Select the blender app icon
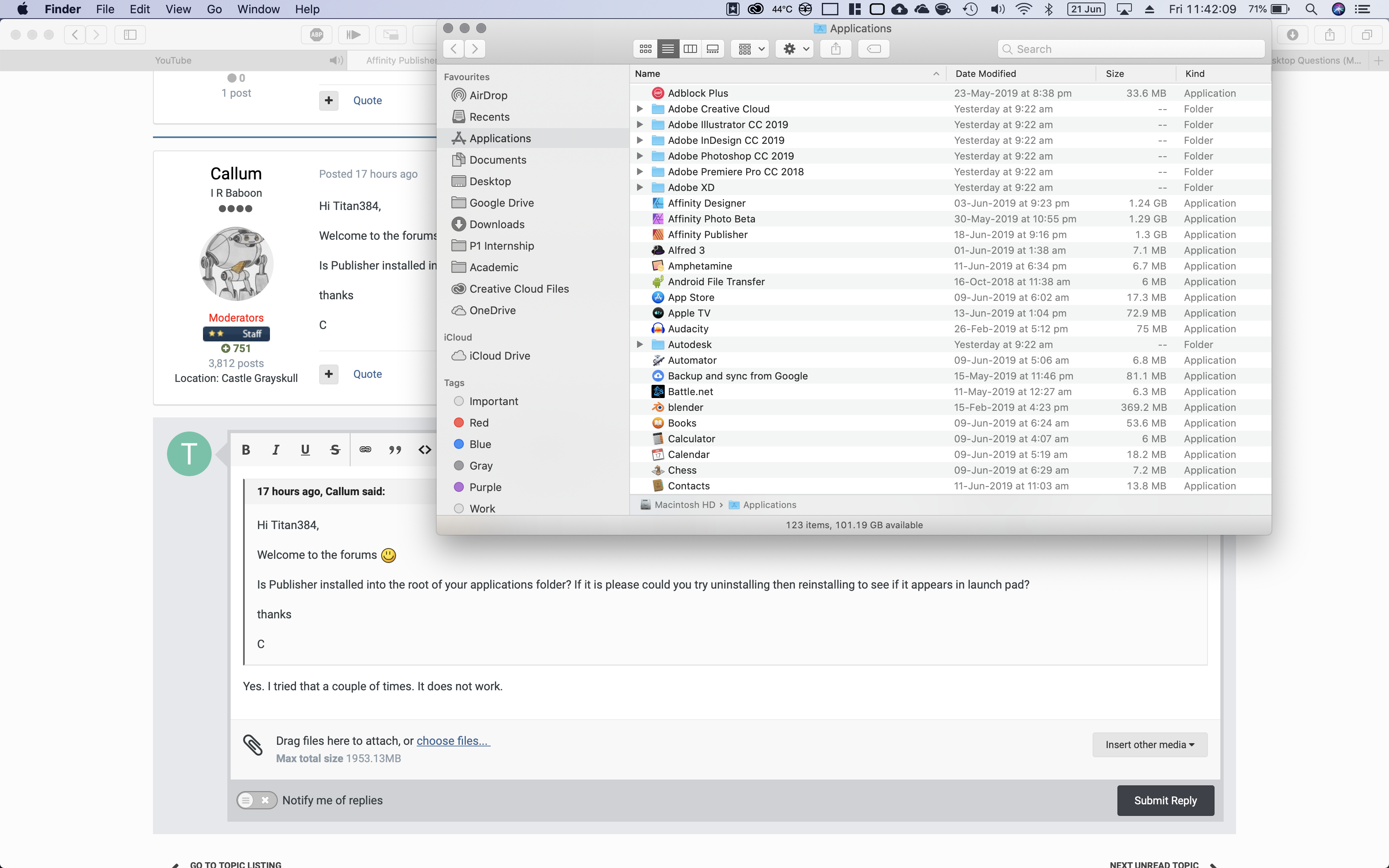Image resolution: width=1389 pixels, height=868 pixels. tap(658, 407)
